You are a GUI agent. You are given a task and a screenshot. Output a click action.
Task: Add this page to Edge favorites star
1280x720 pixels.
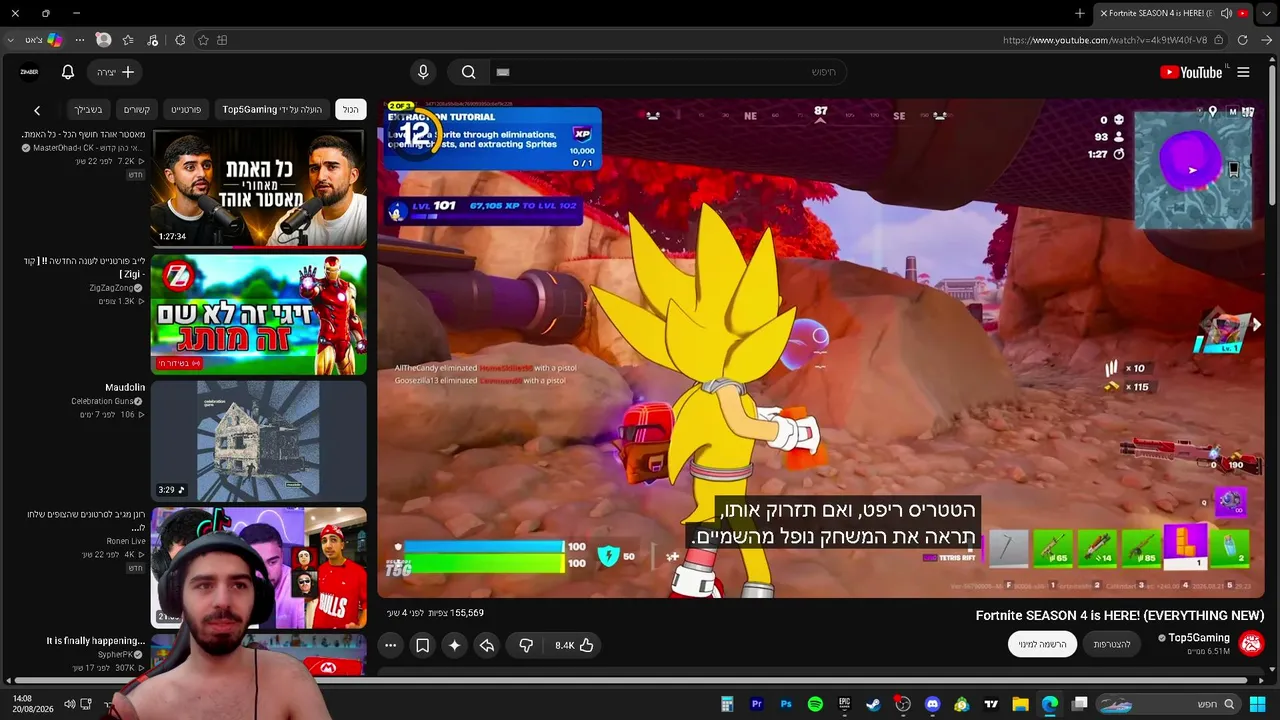coord(203,40)
